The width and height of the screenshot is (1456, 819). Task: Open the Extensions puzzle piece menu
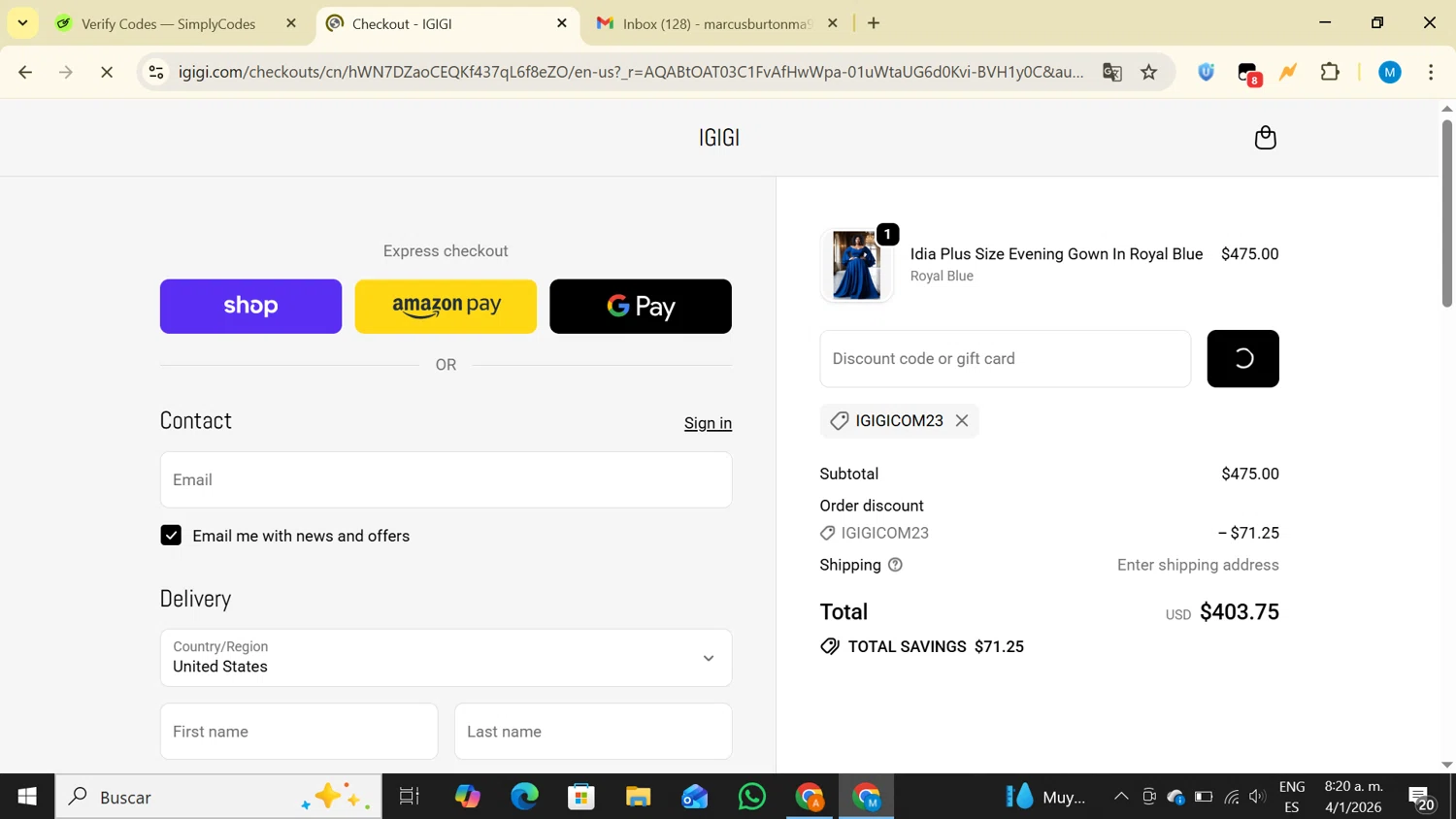pos(1330,72)
